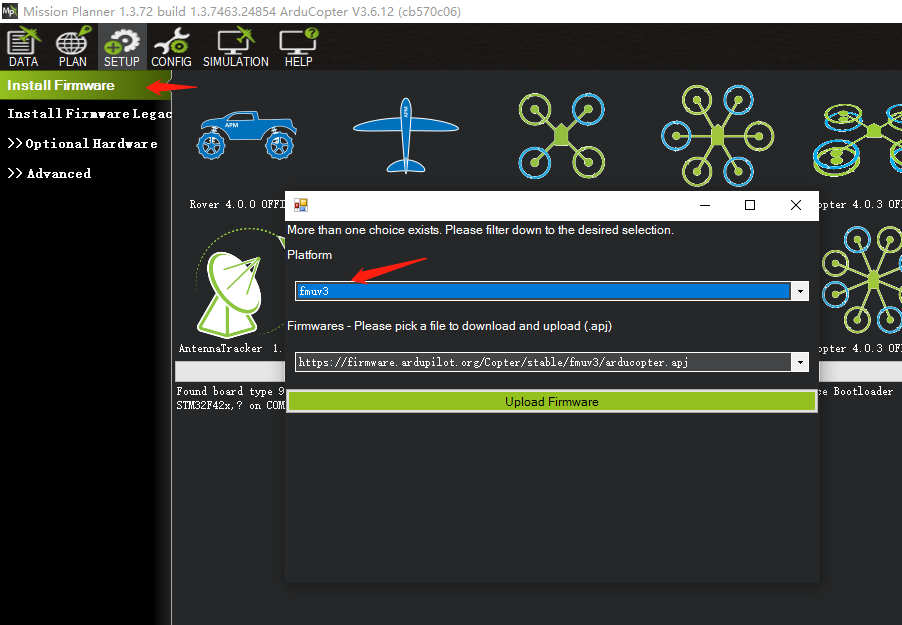Image resolution: width=902 pixels, height=625 pixels.
Task: Choose the octocopter firmware icon
Action: tap(862, 280)
